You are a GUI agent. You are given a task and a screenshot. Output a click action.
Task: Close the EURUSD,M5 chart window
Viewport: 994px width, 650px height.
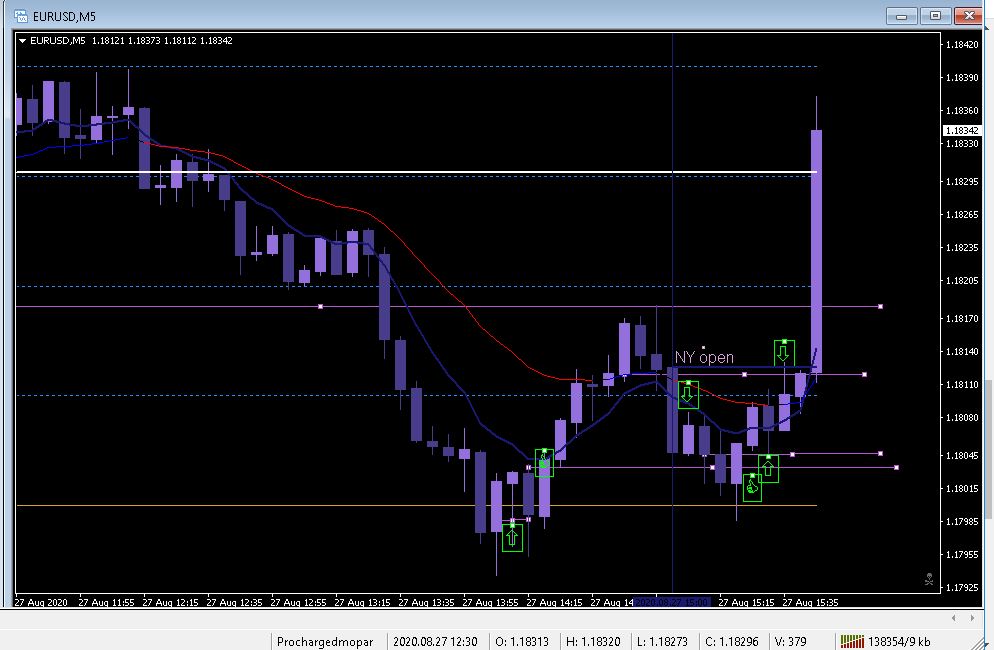(x=969, y=16)
